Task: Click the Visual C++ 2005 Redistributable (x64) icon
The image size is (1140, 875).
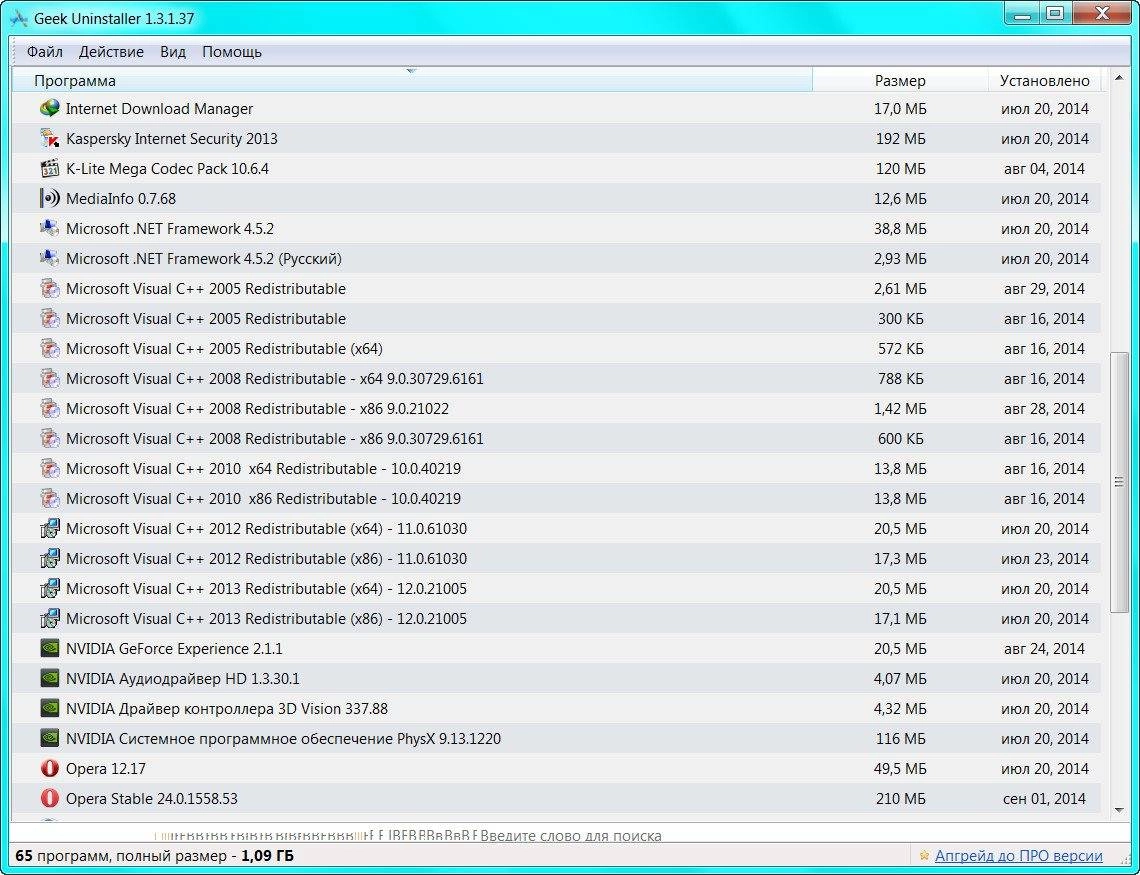Action: [49, 348]
